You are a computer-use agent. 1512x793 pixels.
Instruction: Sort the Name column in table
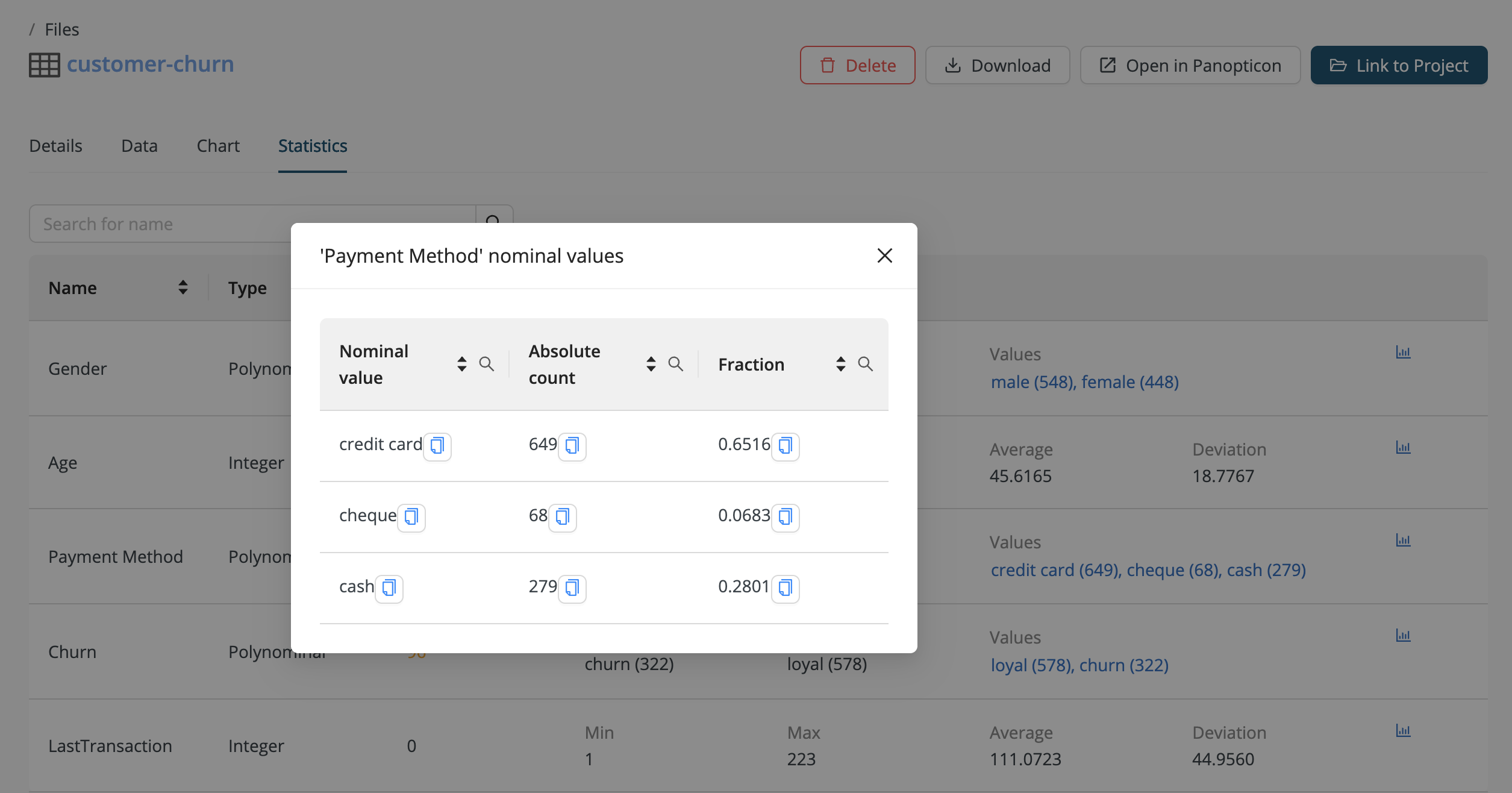(183, 288)
